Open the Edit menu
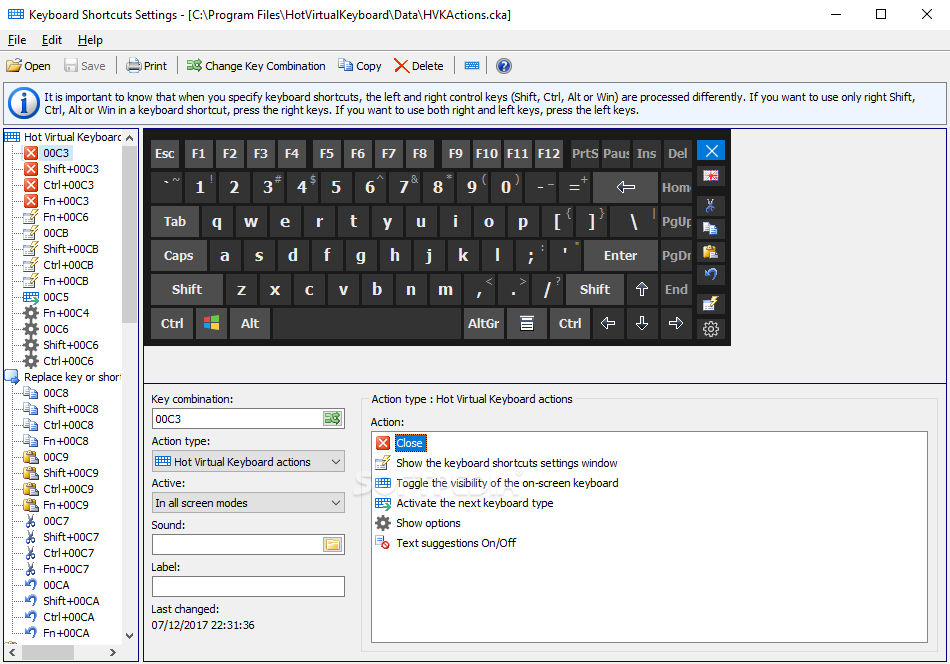This screenshot has width=950, height=664. [51, 40]
